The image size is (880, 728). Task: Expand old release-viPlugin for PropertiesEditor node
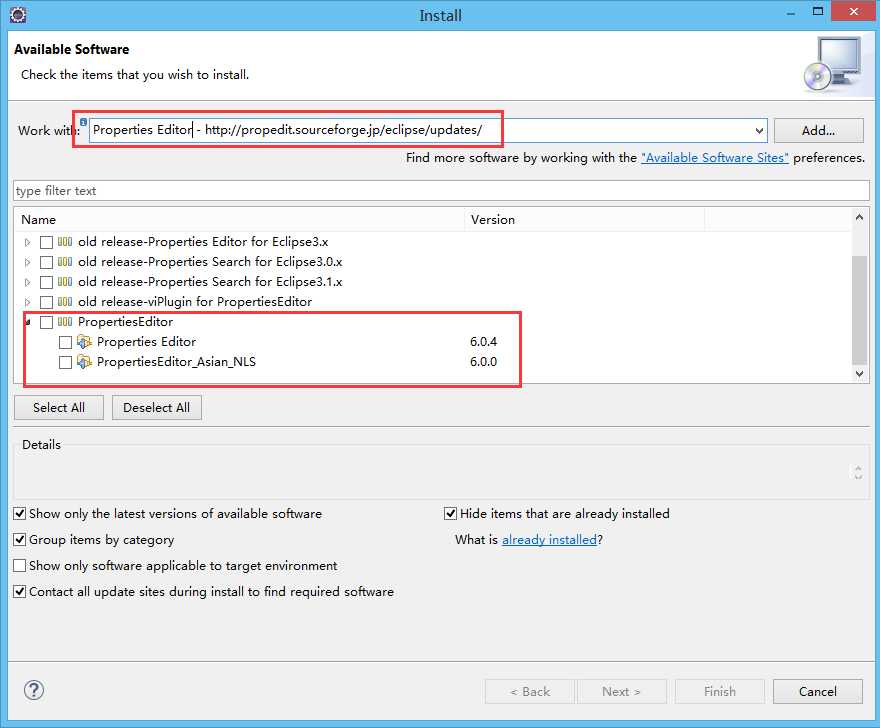[x=28, y=302]
